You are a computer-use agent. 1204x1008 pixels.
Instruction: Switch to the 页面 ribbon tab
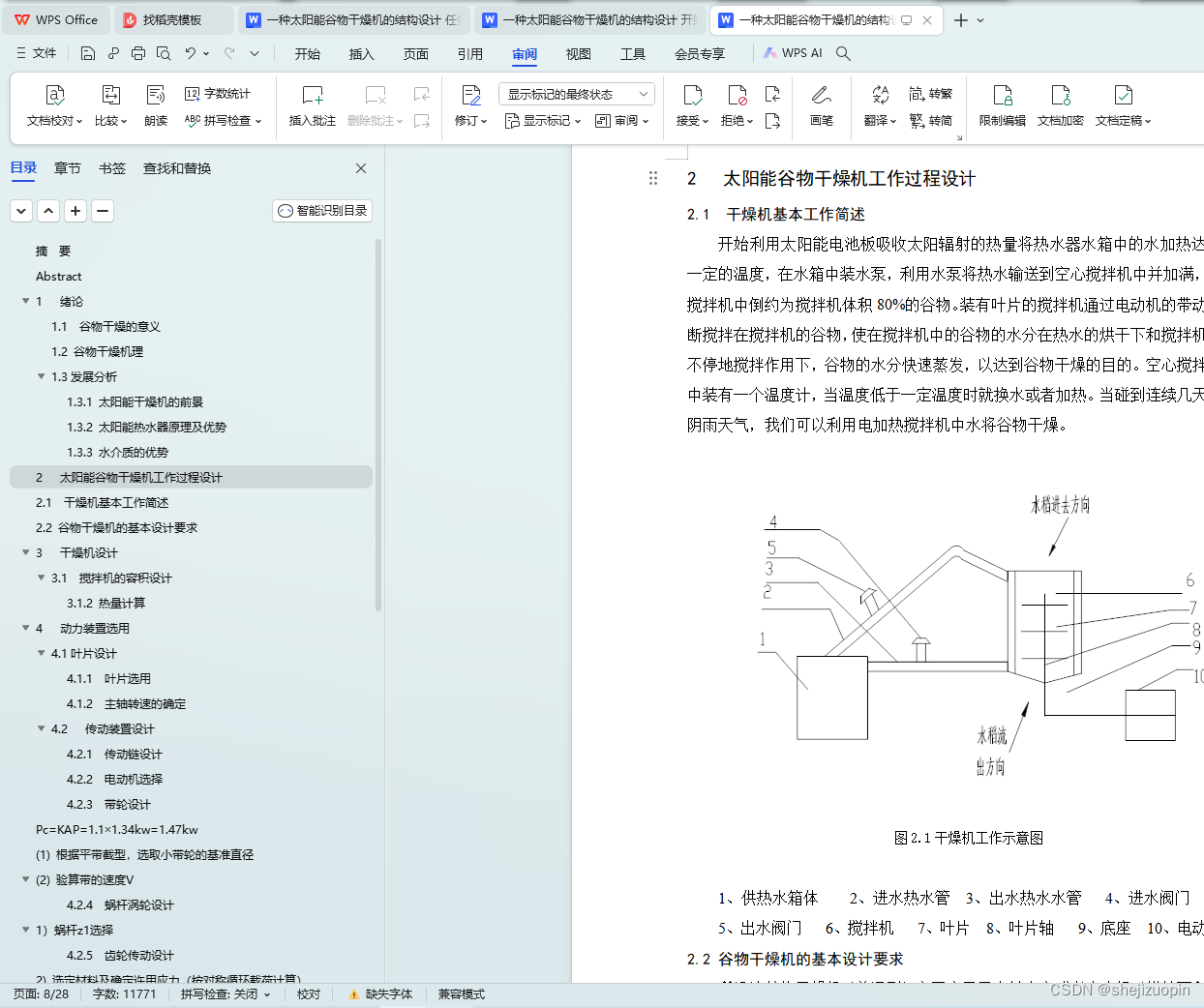point(416,54)
